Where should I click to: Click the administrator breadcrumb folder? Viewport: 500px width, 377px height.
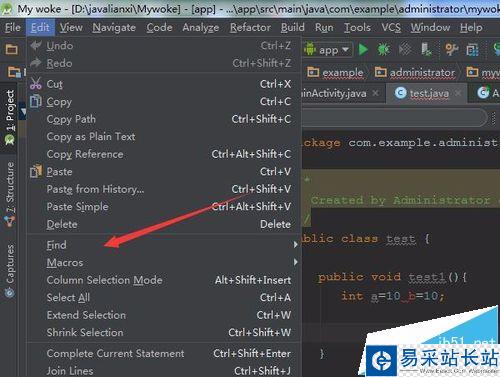[415, 72]
